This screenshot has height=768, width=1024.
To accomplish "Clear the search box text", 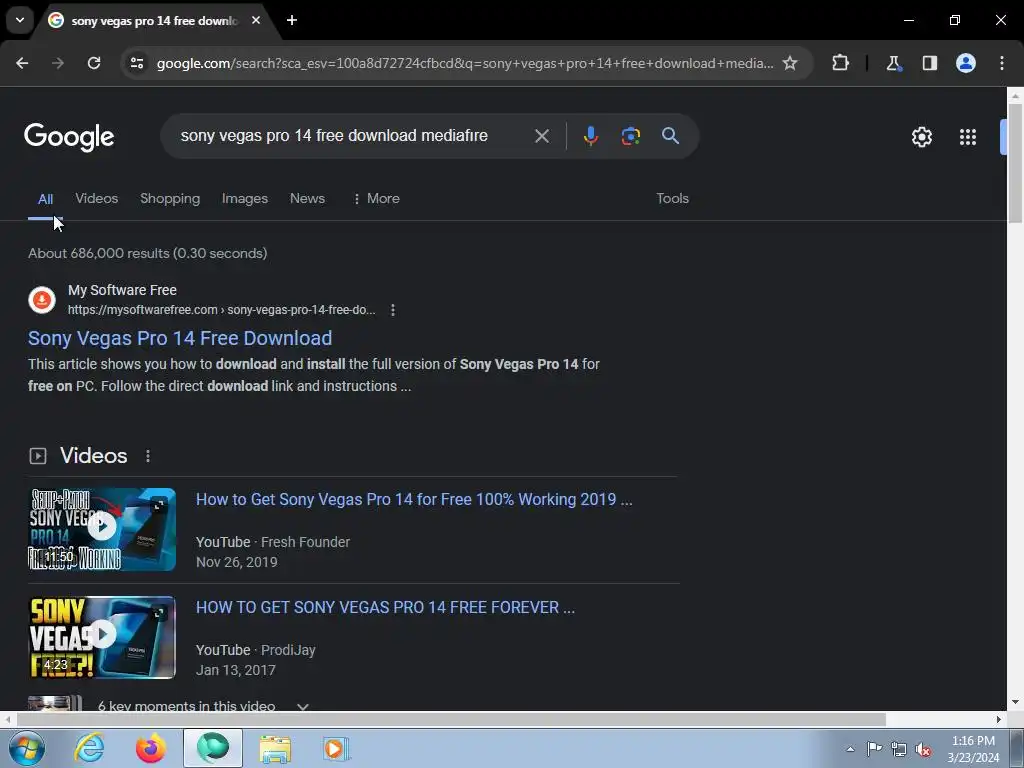I will pyautogui.click(x=541, y=136).
